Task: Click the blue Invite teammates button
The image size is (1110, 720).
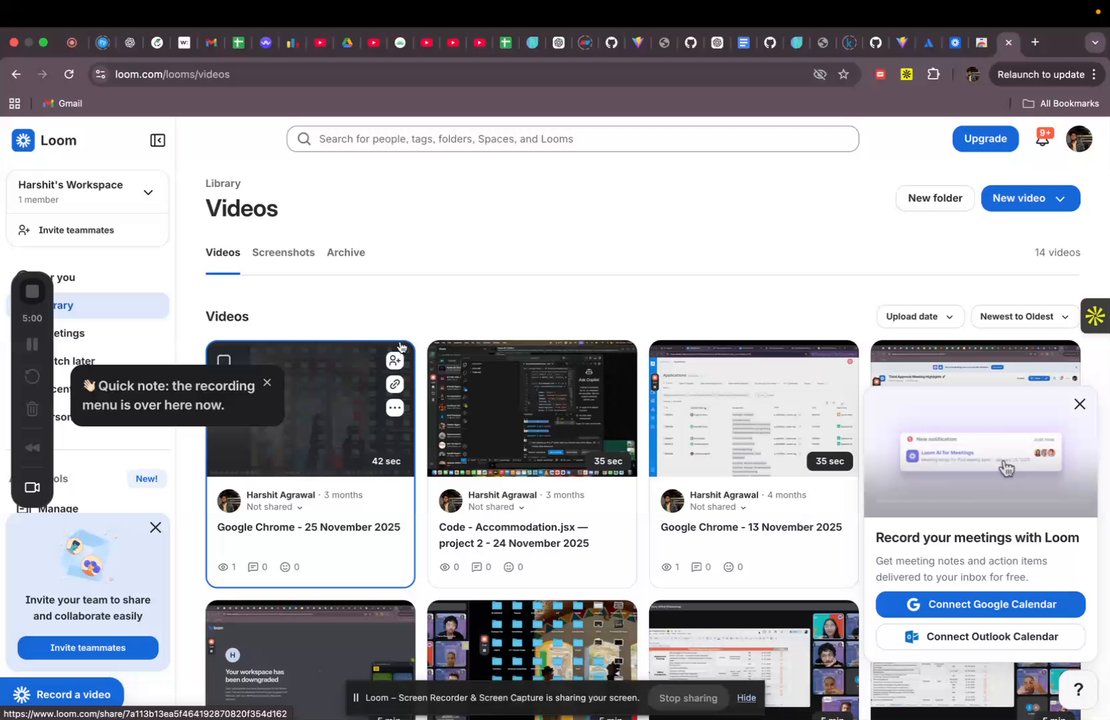Action: (x=88, y=648)
